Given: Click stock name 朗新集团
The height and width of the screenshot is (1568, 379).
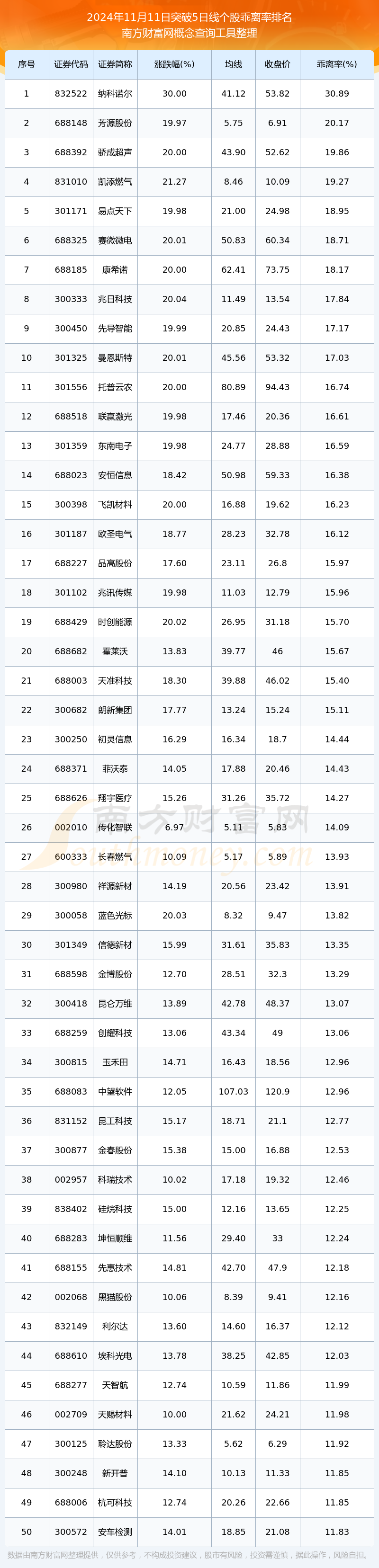Looking at the screenshot, I should pyautogui.click(x=115, y=710).
